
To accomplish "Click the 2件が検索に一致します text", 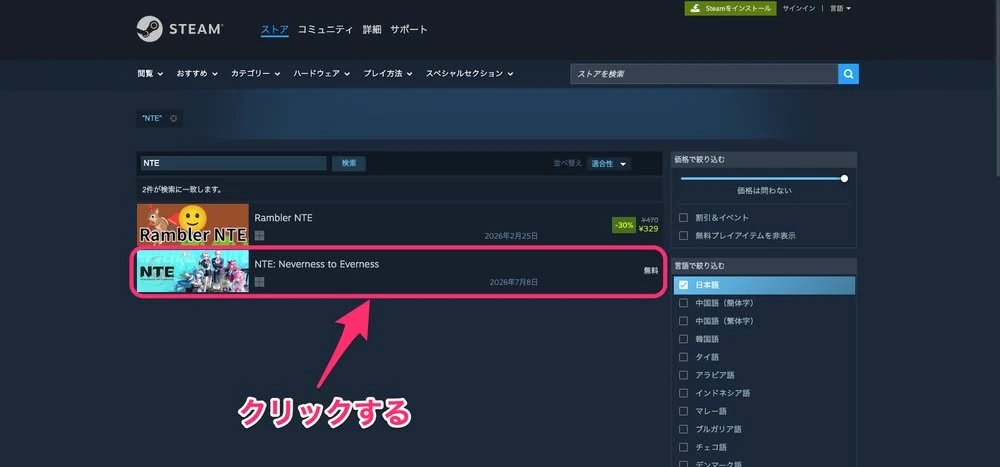I will click(x=182, y=189).
